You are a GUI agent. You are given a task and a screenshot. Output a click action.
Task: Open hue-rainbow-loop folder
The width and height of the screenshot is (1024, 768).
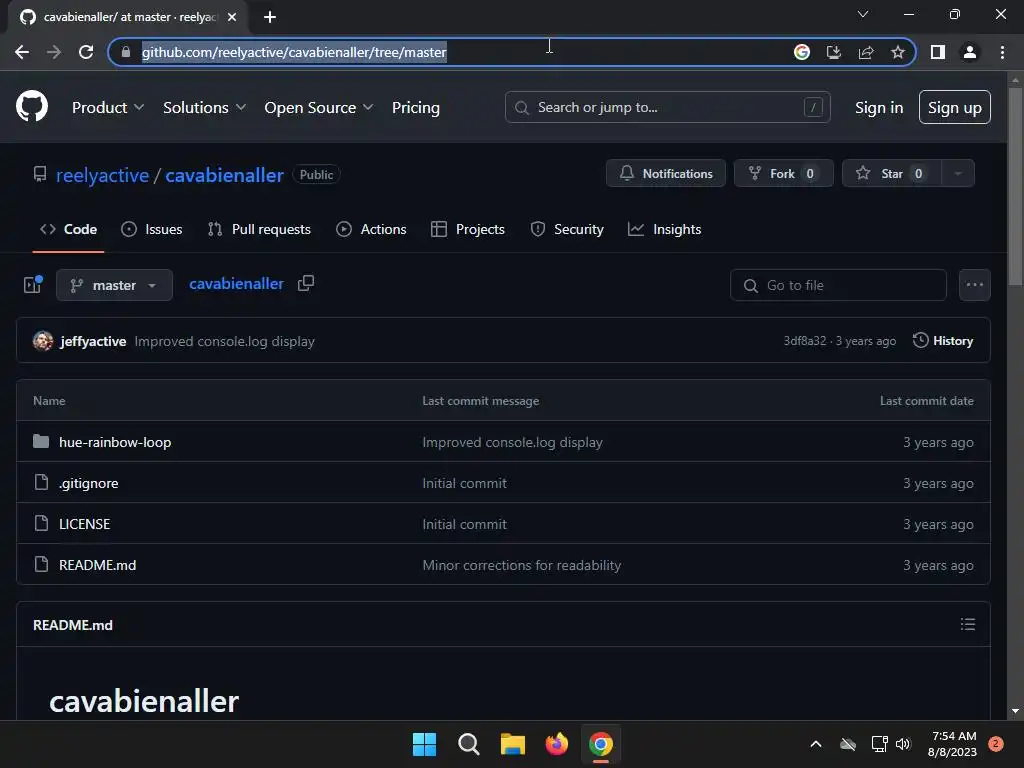115,442
